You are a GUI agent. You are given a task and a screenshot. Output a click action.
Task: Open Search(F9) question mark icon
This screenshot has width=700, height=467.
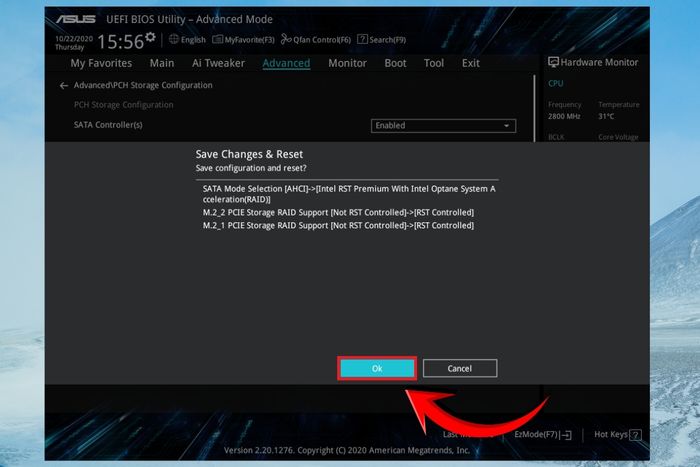[362, 39]
